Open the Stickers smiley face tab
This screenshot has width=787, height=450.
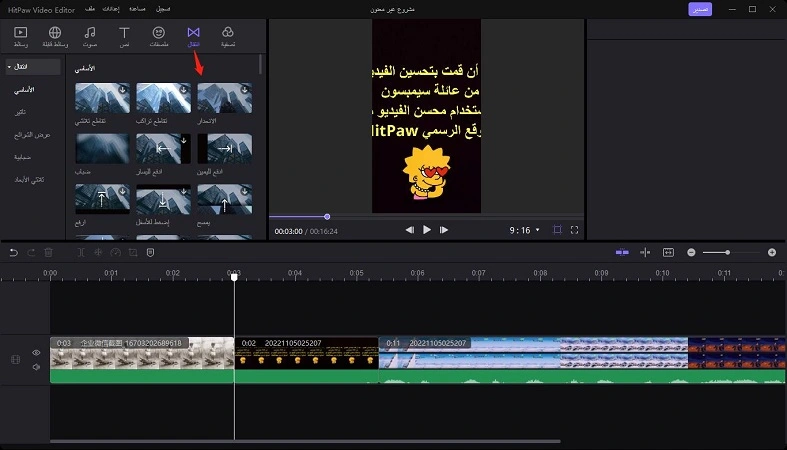pyautogui.click(x=159, y=37)
